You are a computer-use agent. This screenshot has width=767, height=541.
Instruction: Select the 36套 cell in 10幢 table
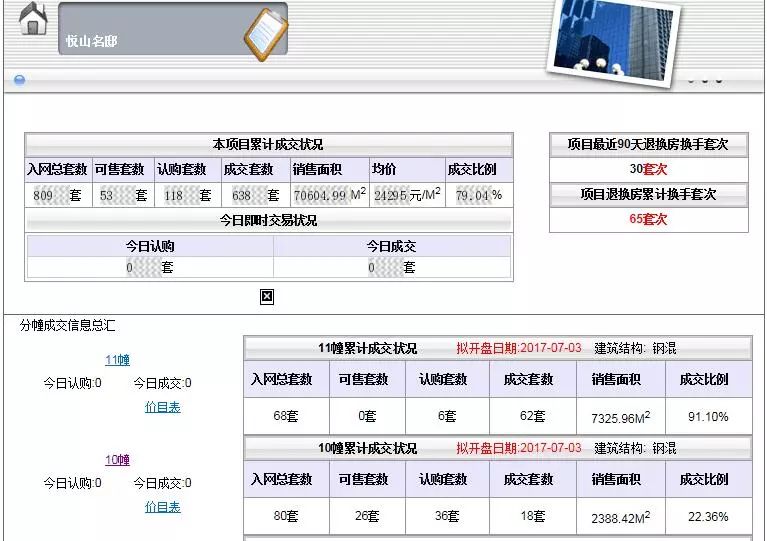click(x=447, y=516)
